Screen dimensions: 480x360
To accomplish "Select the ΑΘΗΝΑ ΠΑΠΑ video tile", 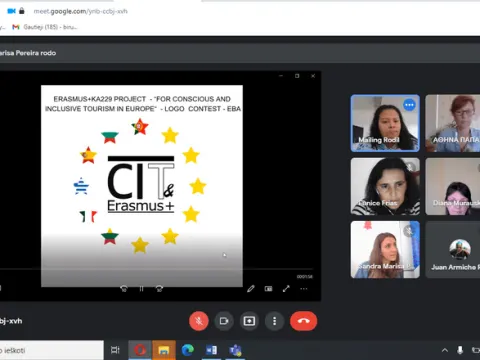I will pos(453,123).
